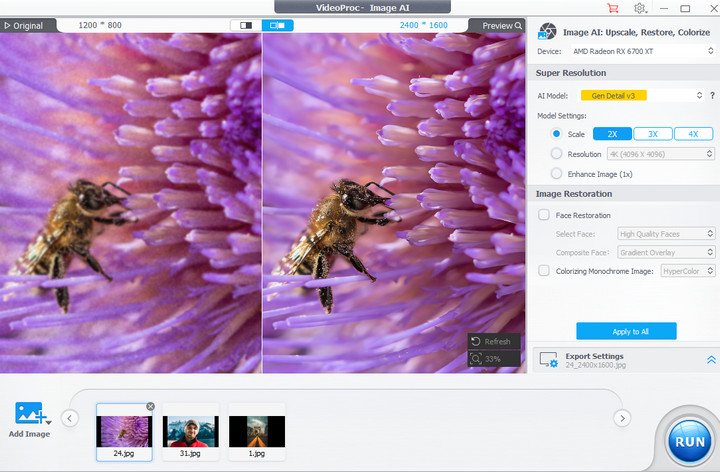Click the Original tab label
This screenshot has width=720, height=472.
[28, 26]
